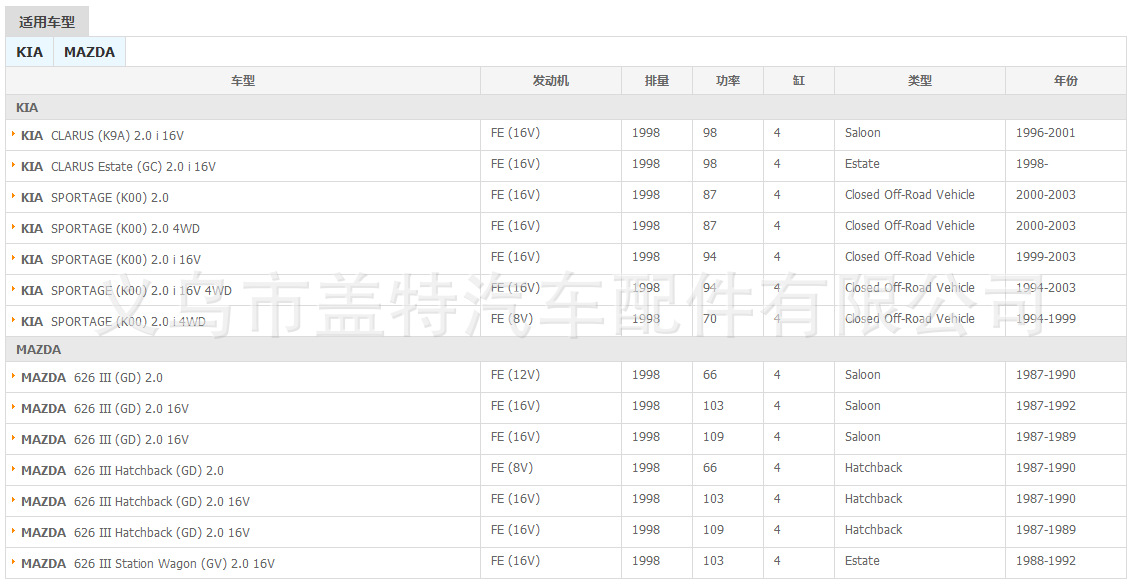
Task: Select power 98 in CLARUS Estate row
Action: click(x=710, y=164)
